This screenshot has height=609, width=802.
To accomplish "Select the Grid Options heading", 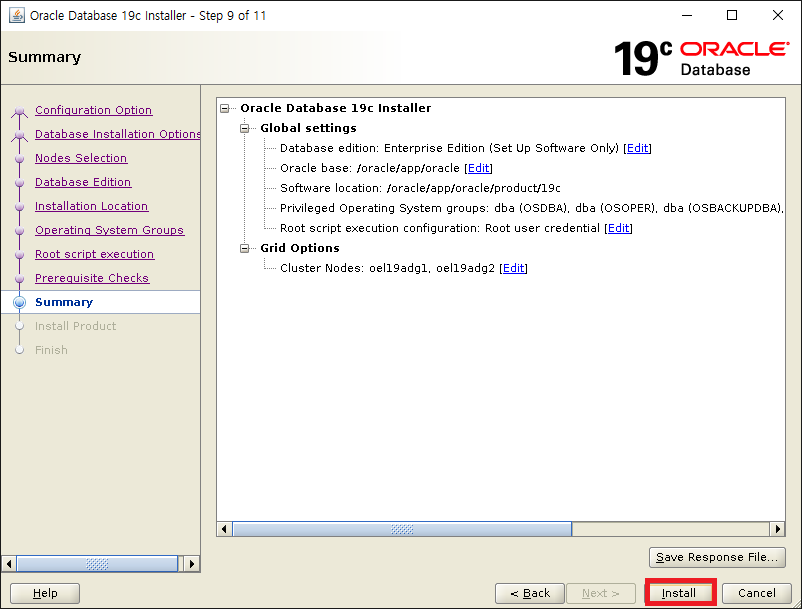I will pos(300,249).
